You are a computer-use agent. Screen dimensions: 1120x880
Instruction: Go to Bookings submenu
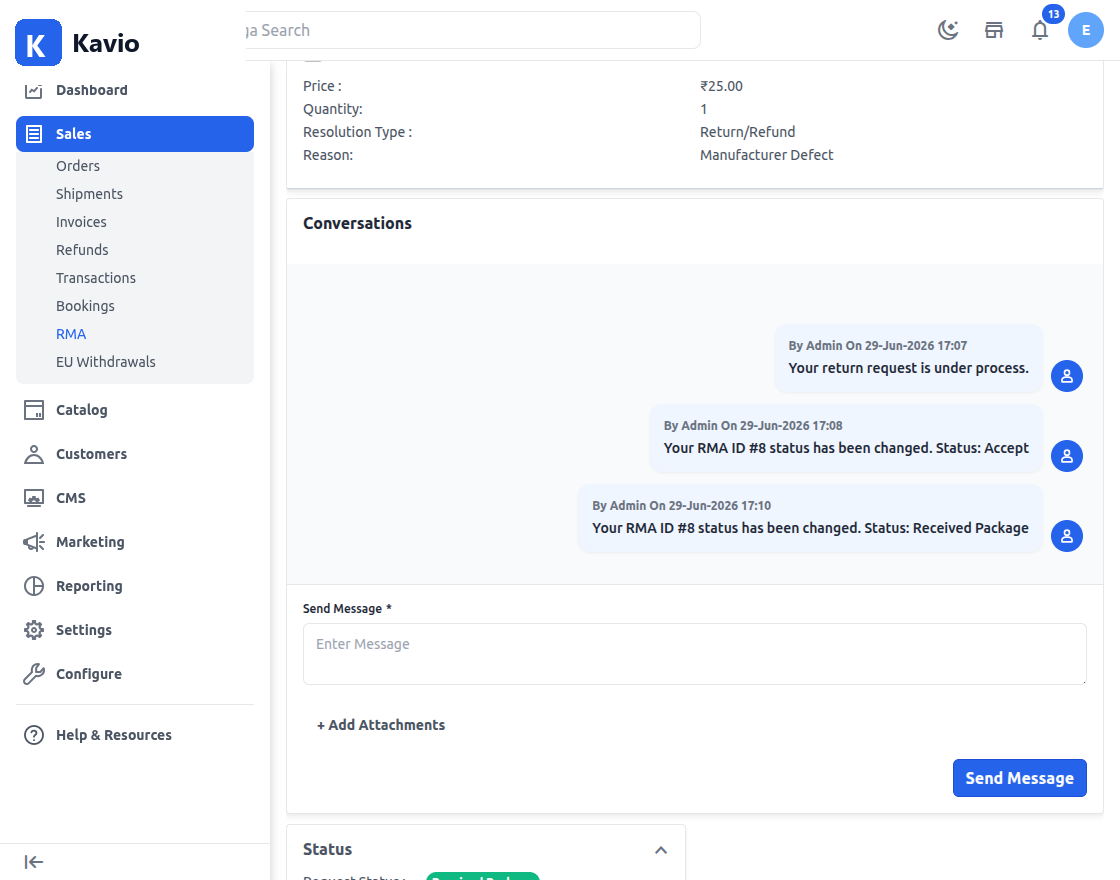click(x=85, y=306)
